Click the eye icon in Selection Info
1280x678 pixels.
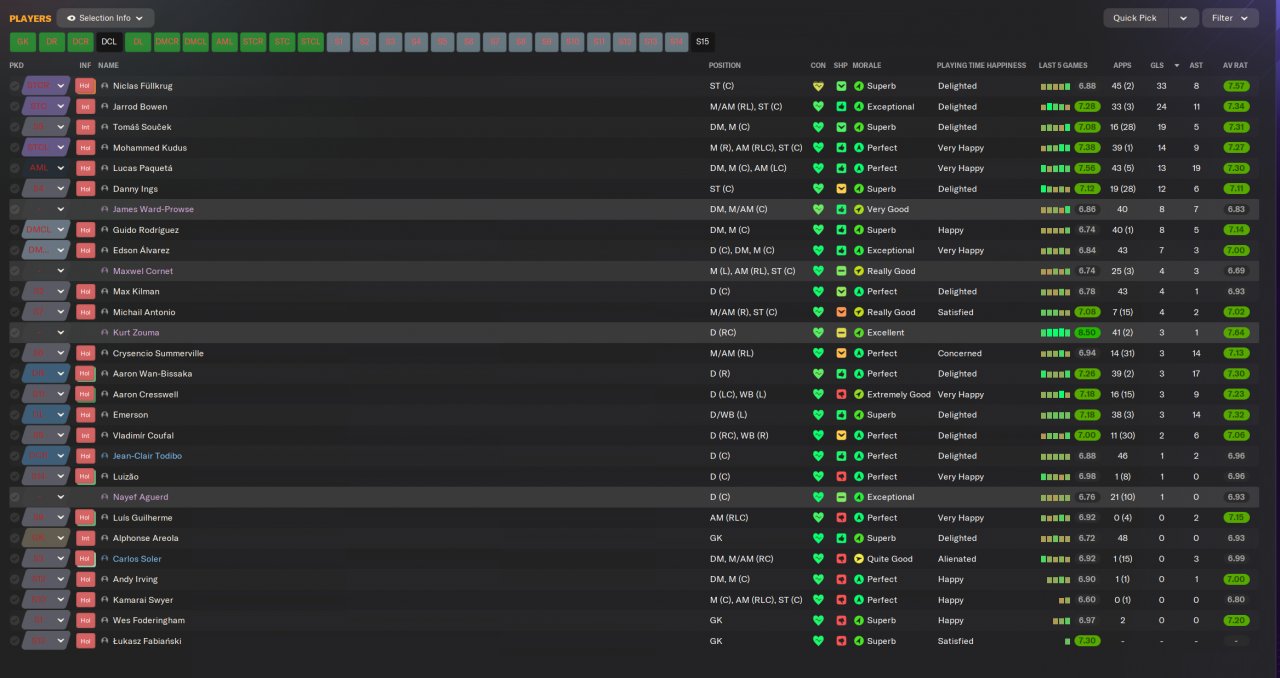(x=71, y=18)
